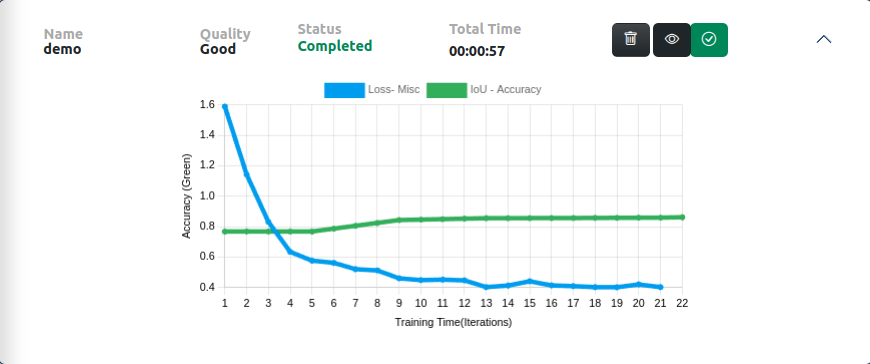Select the green IoU point at iteration 9

tap(399, 220)
